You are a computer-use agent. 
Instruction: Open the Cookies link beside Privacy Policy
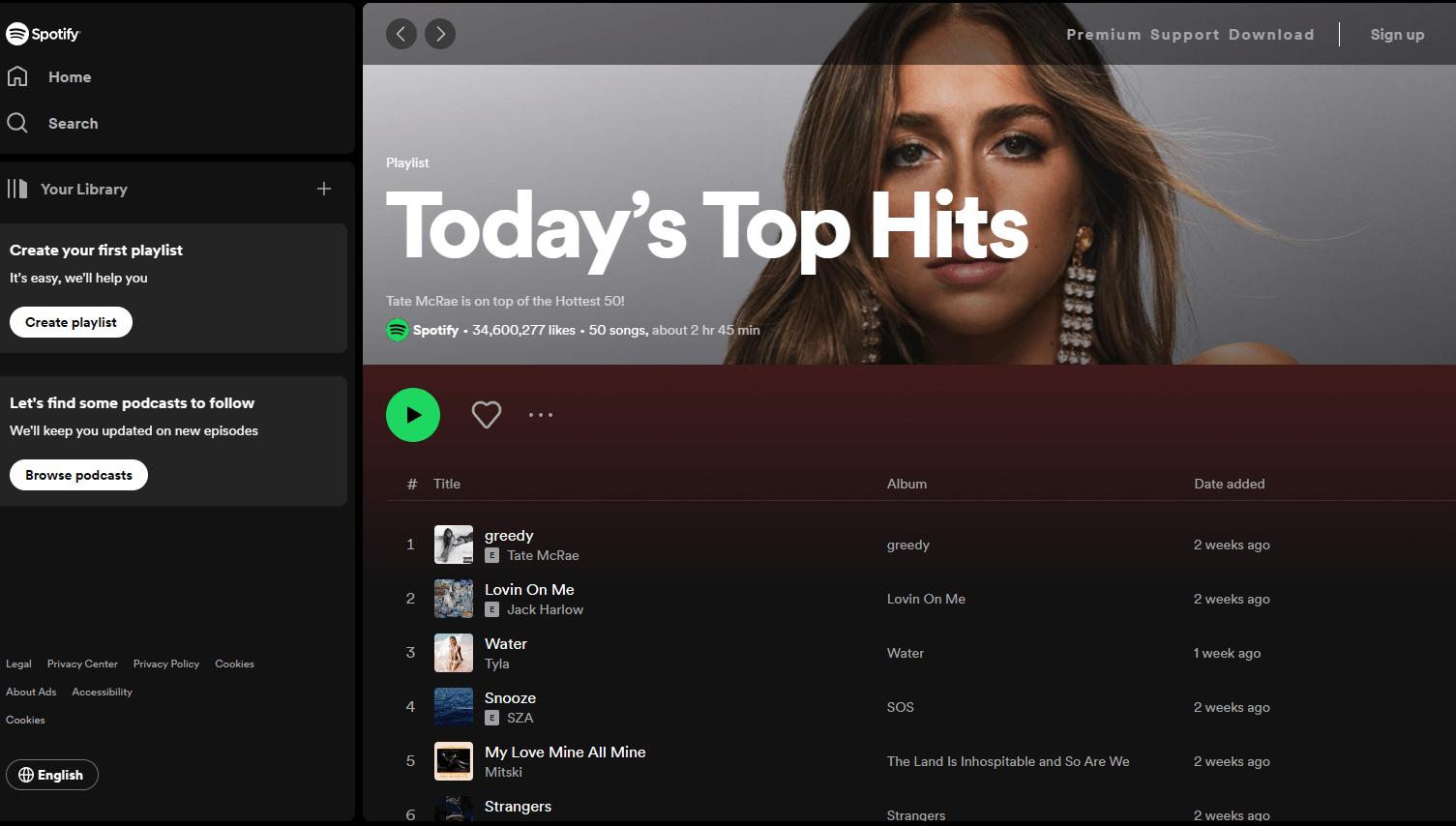(234, 664)
